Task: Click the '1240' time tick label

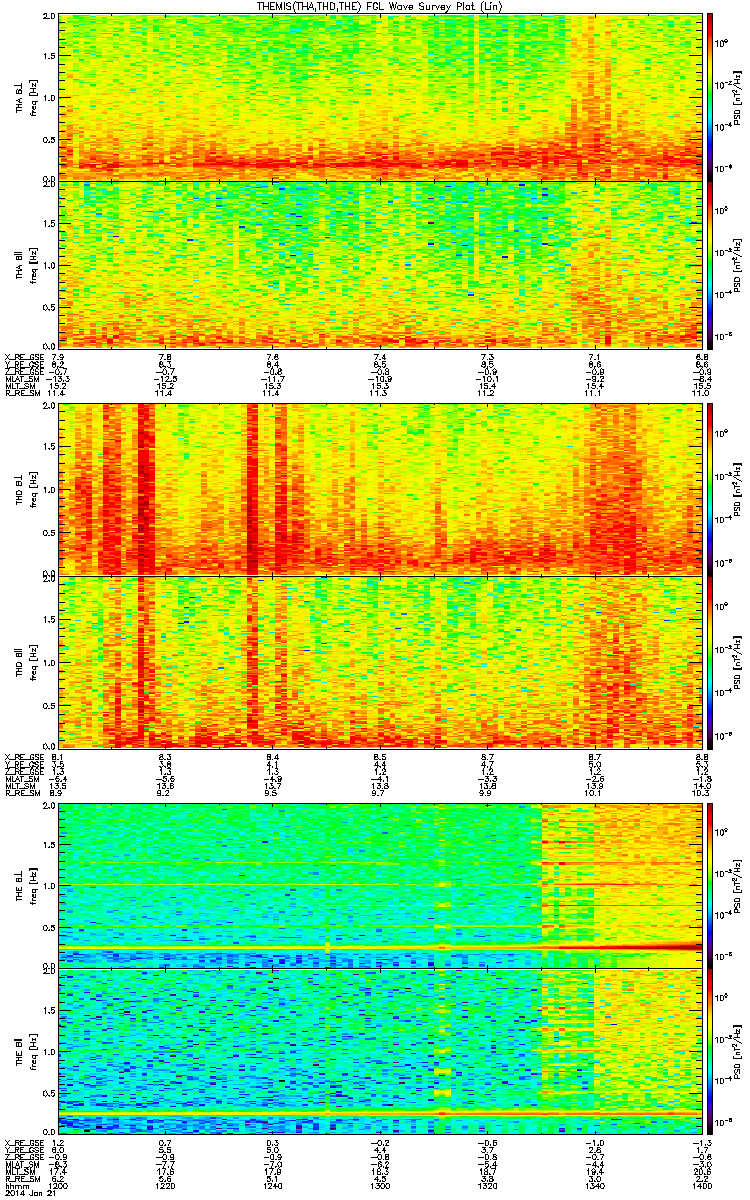Action: coord(273,1187)
